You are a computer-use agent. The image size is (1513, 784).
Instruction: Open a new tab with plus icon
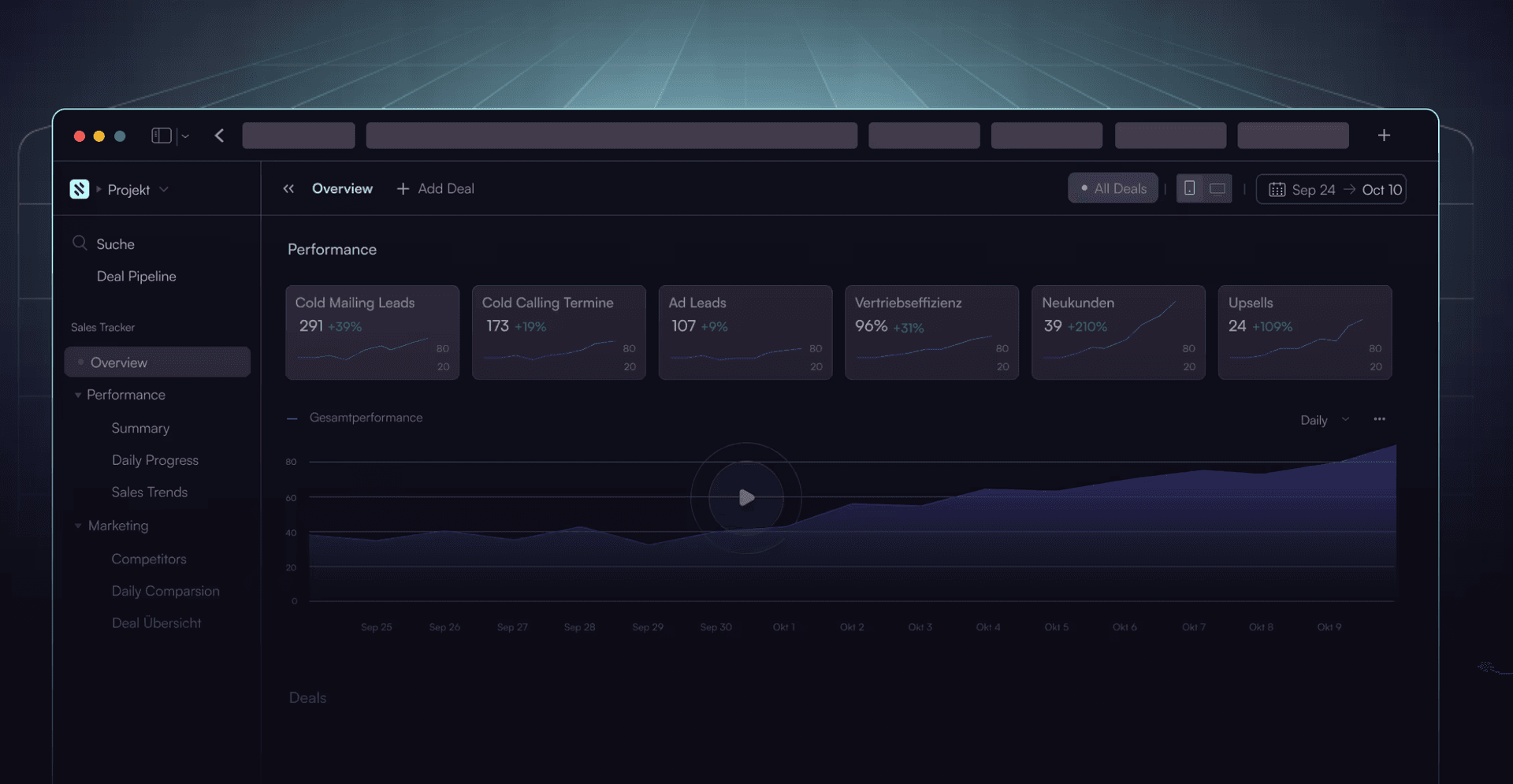(x=1384, y=136)
